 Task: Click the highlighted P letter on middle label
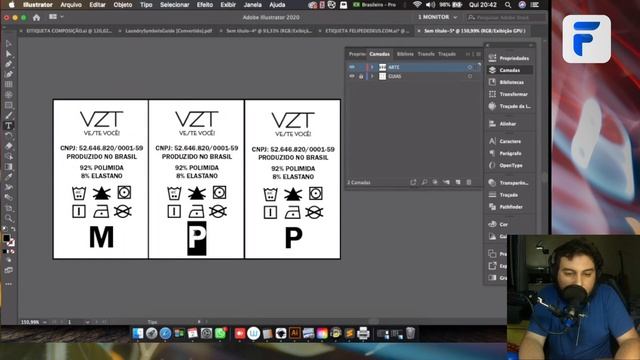pyautogui.click(x=197, y=238)
